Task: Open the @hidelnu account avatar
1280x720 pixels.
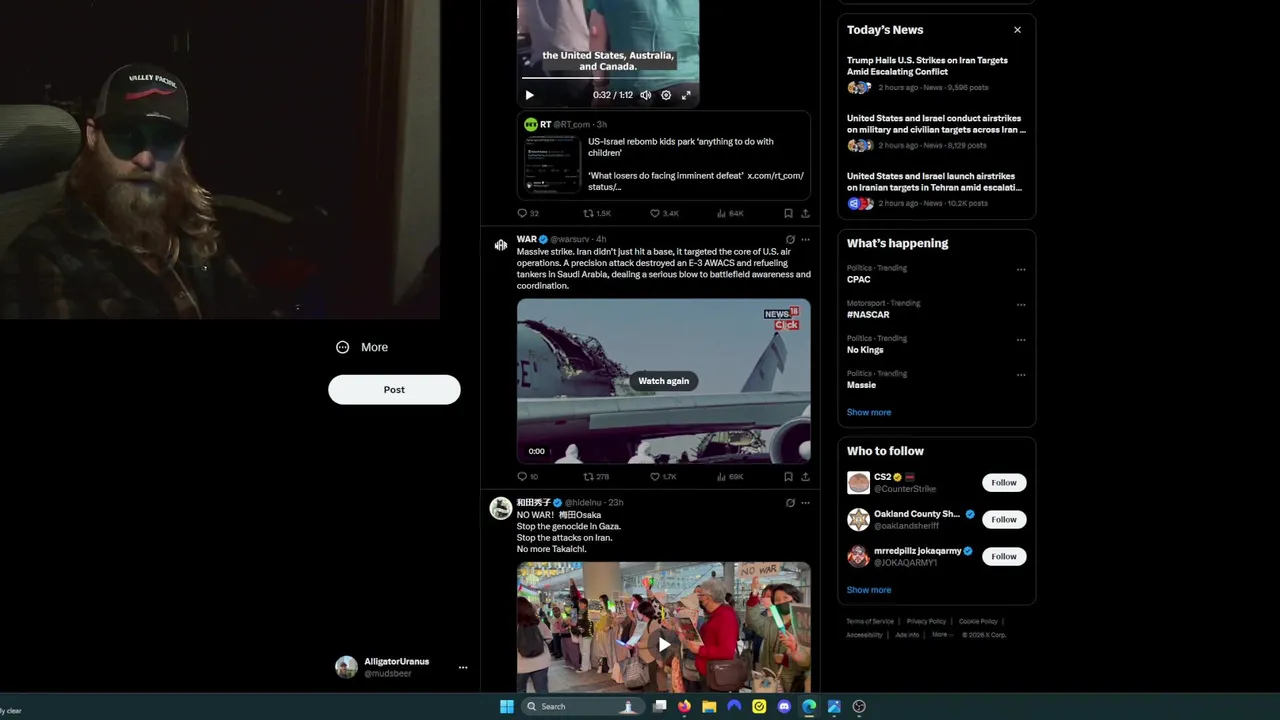Action: tap(501, 509)
